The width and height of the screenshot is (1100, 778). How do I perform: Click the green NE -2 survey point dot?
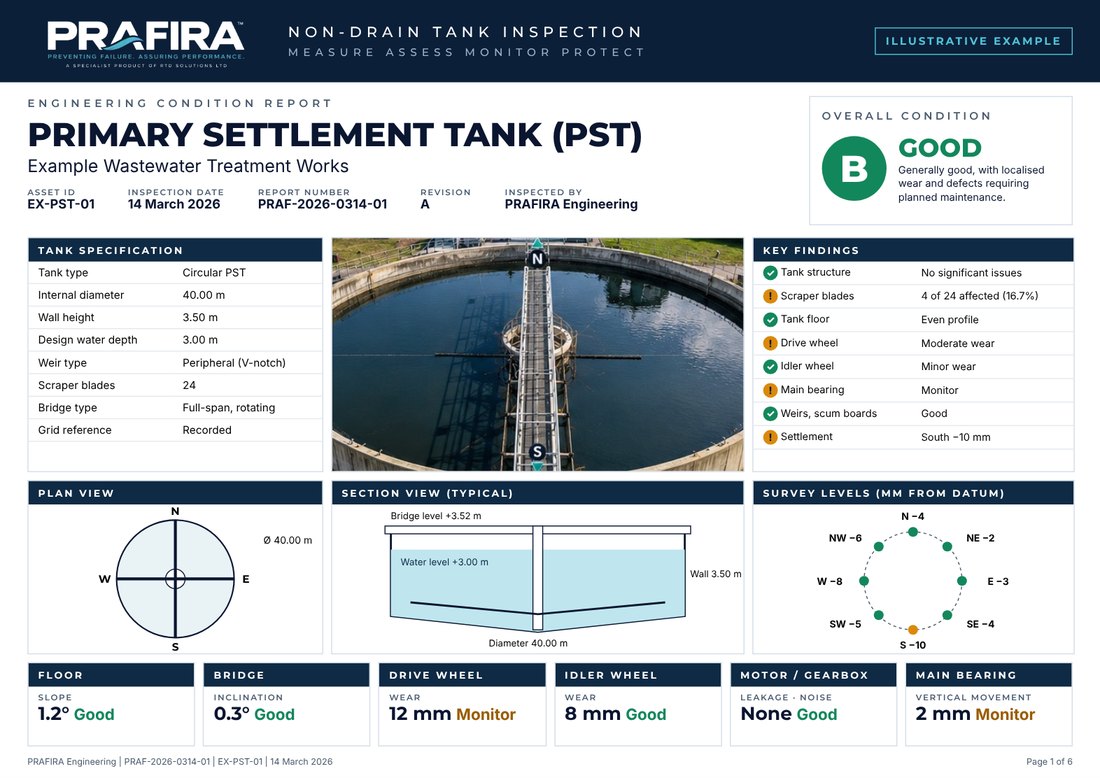pyautogui.click(x=947, y=546)
